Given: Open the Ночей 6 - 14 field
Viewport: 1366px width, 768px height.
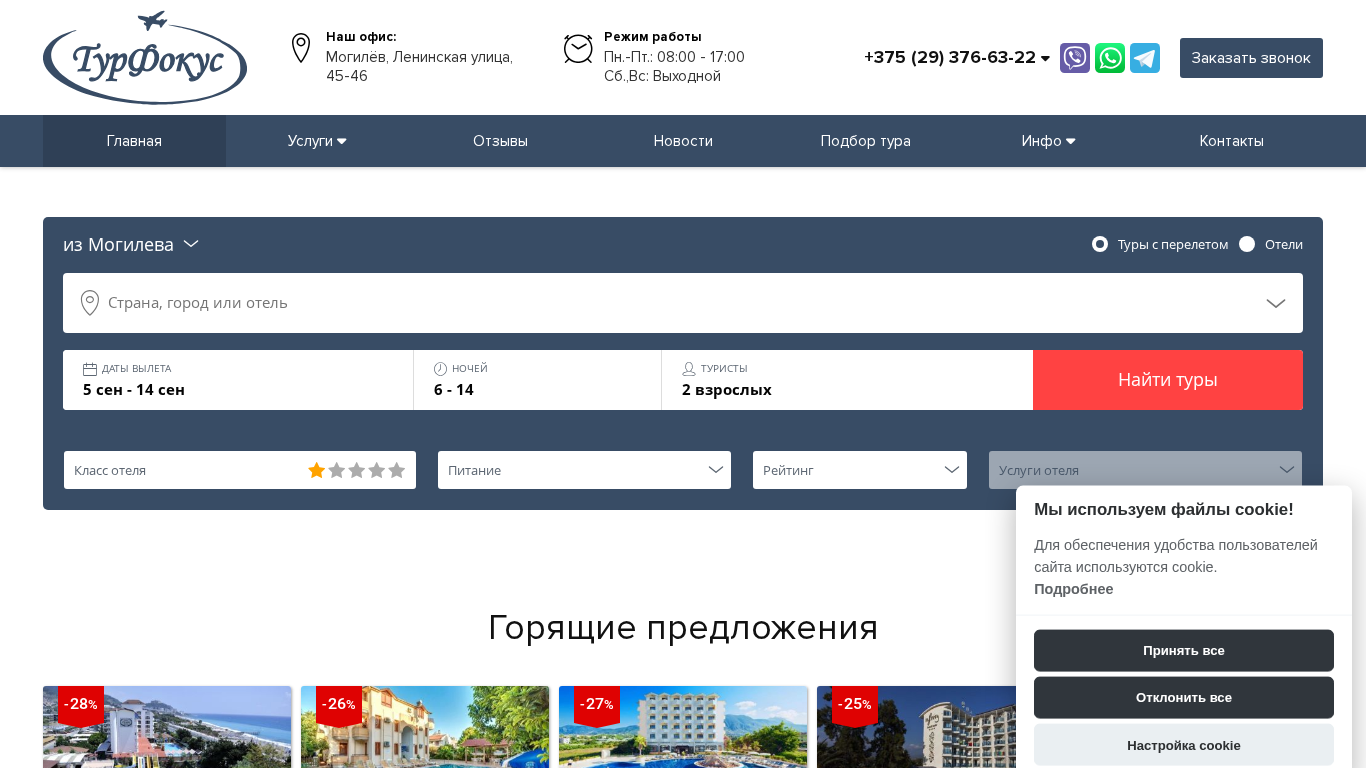Looking at the screenshot, I should tap(538, 380).
